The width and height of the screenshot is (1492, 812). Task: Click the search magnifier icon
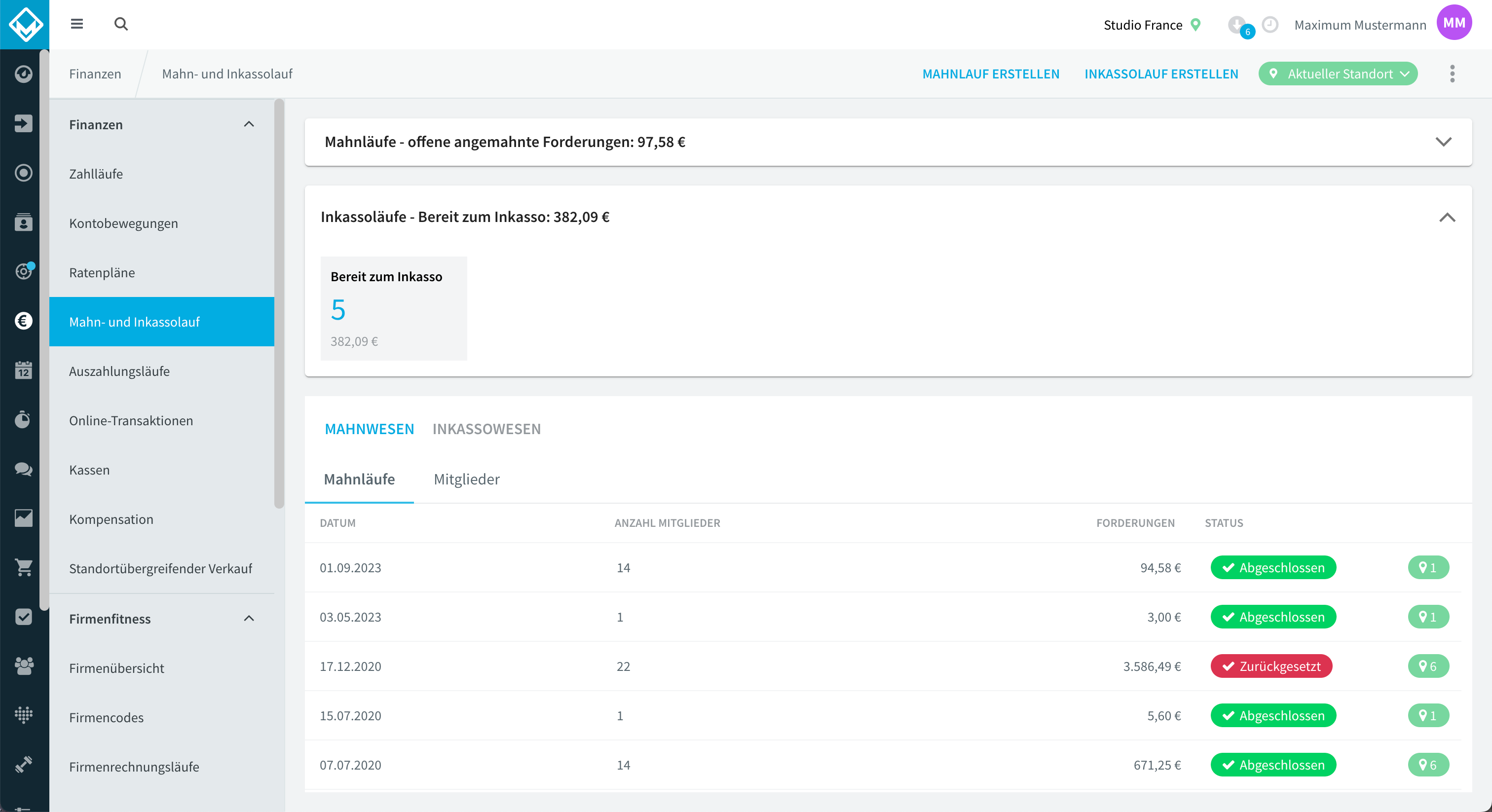[x=121, y=24]
